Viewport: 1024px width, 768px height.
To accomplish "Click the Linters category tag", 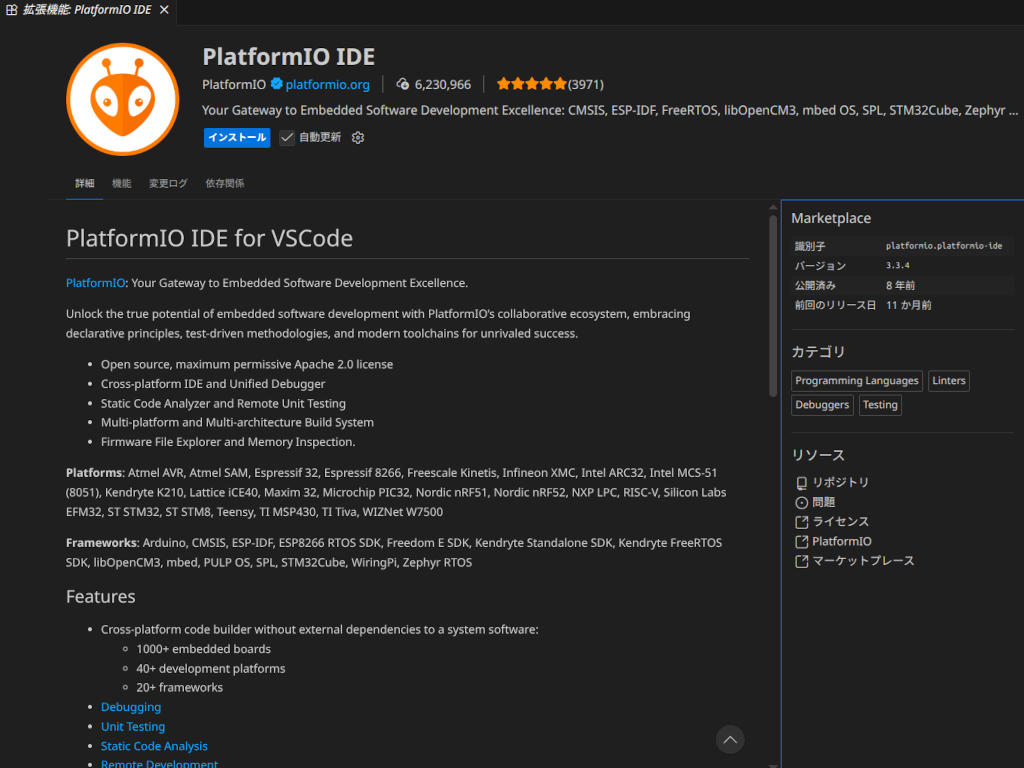I will [949, 381].
